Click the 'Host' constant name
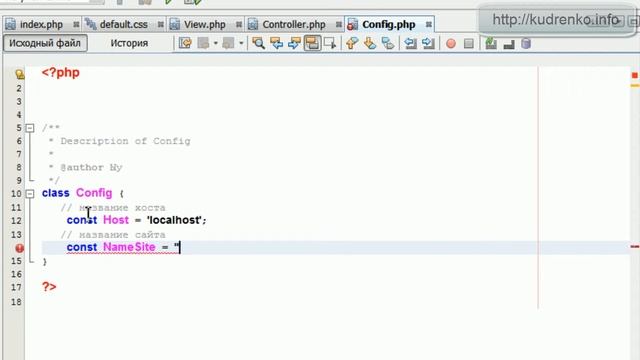The width and height of the screenshot is (640, 360). [x=116, y=220]
